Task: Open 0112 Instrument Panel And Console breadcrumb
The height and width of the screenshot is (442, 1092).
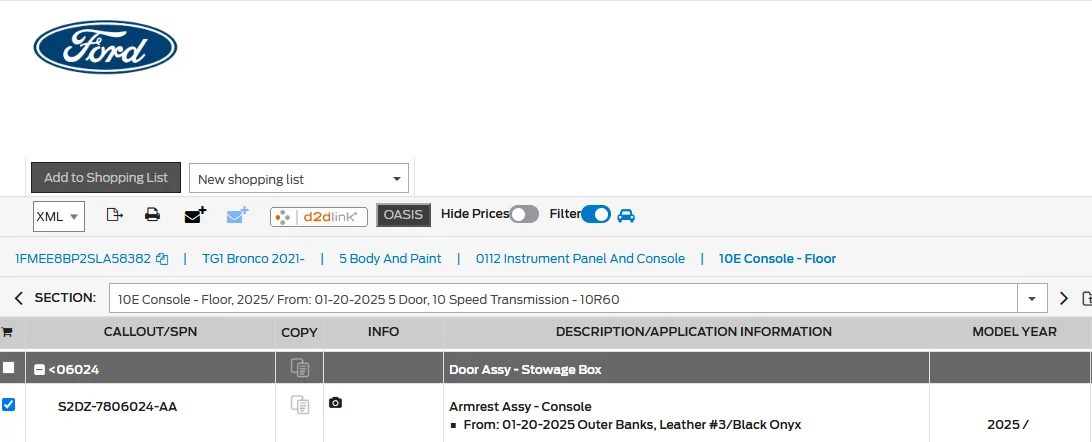Action: (x=580, y=258)
